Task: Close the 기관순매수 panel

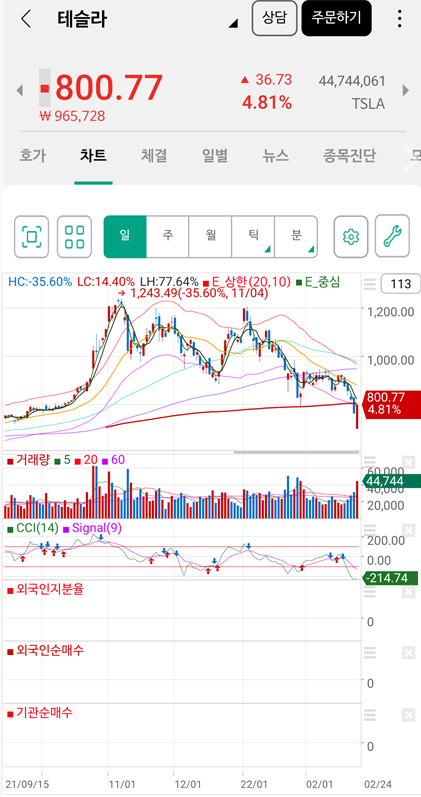Action: pyautogui.click(x=408, y=715)
